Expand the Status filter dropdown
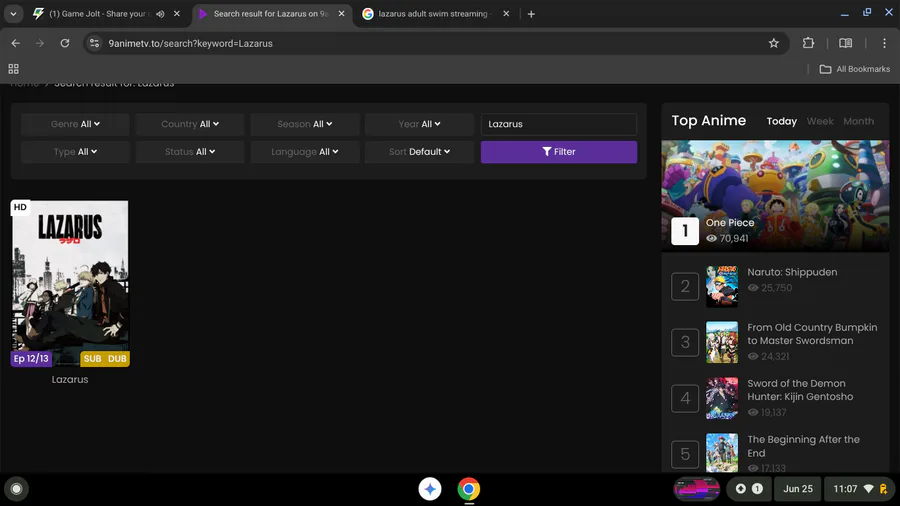This screenshot has width=900, height=506. (x=190, y=151)
